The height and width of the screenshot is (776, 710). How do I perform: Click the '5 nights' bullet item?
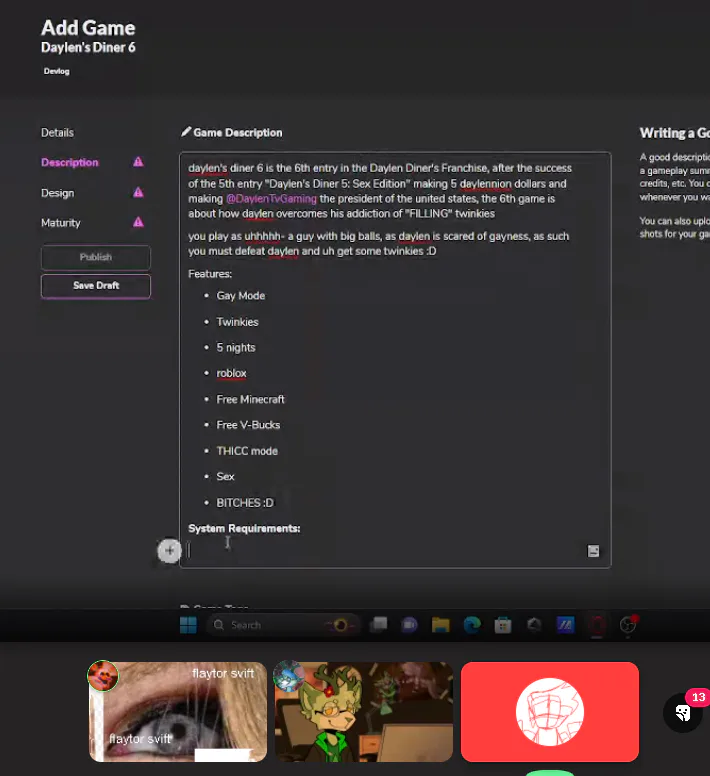[236, 348]
